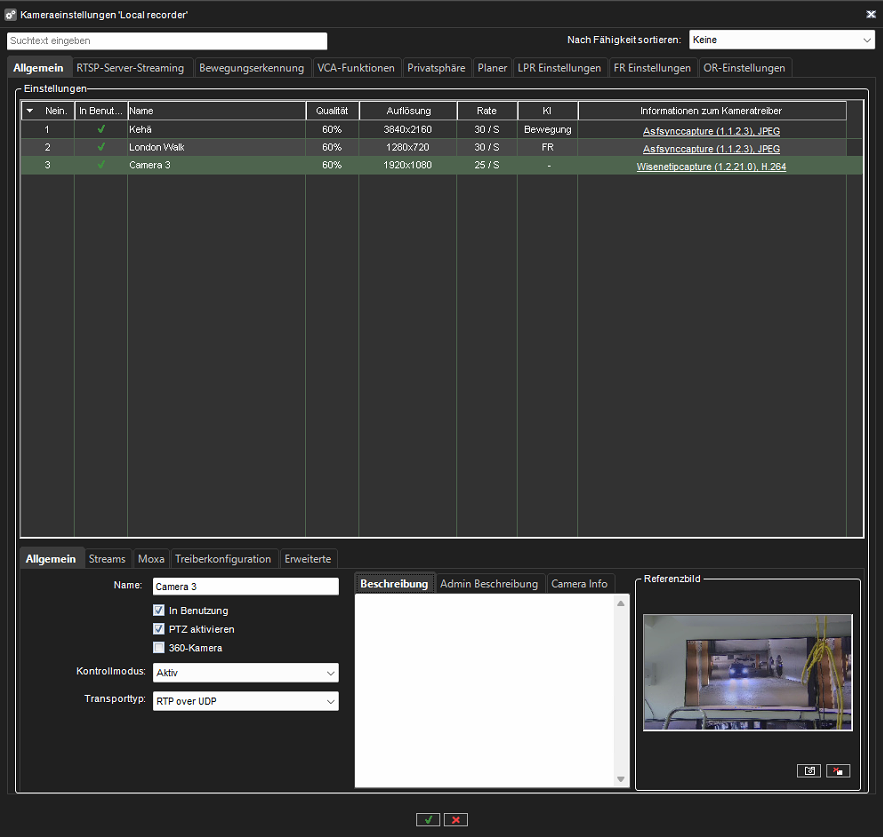Screen dimensions: 883x837
Task: Toggle the PTZ aktivieren checkbox
Action: pyautogui.click(x=159, y=629)
